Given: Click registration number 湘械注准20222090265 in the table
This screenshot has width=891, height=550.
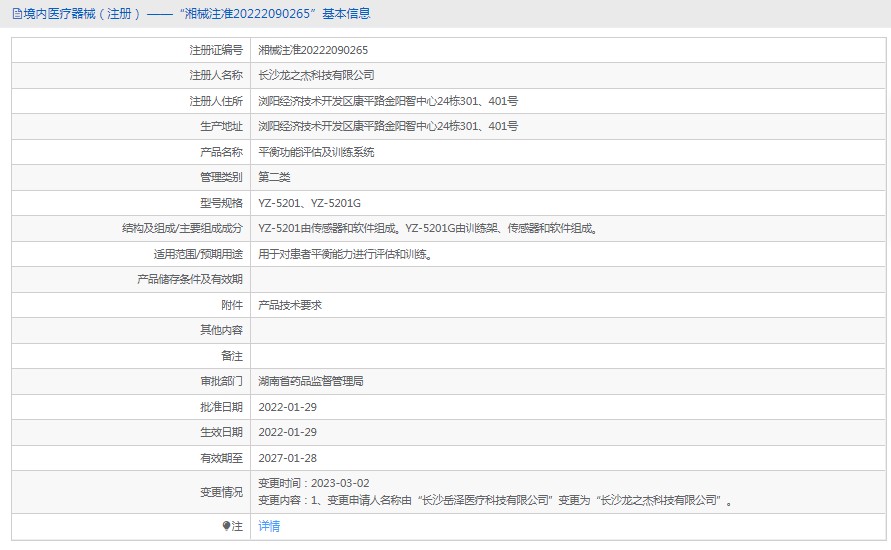Looking at the screenshot, I should [313, 50].
